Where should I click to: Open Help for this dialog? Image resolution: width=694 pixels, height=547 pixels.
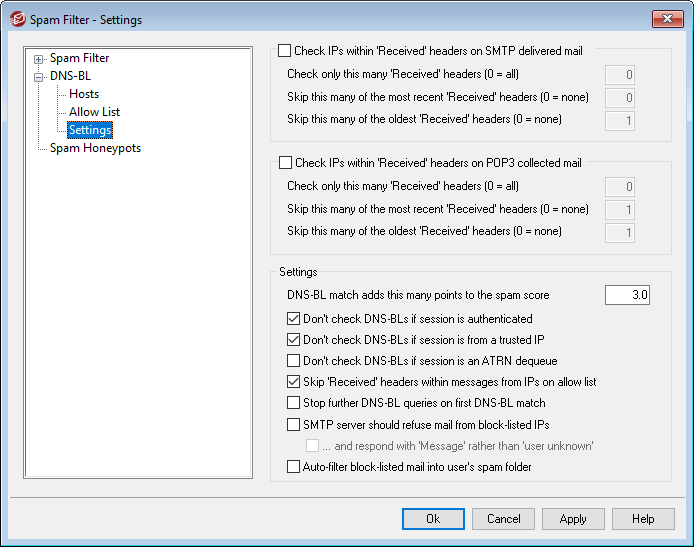[643, 519]
